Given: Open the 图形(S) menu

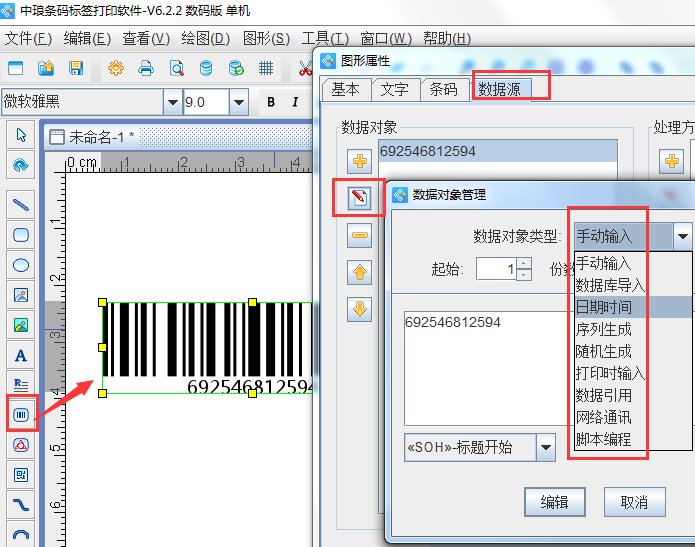Looking at the screenshot, I should point(266,39).
